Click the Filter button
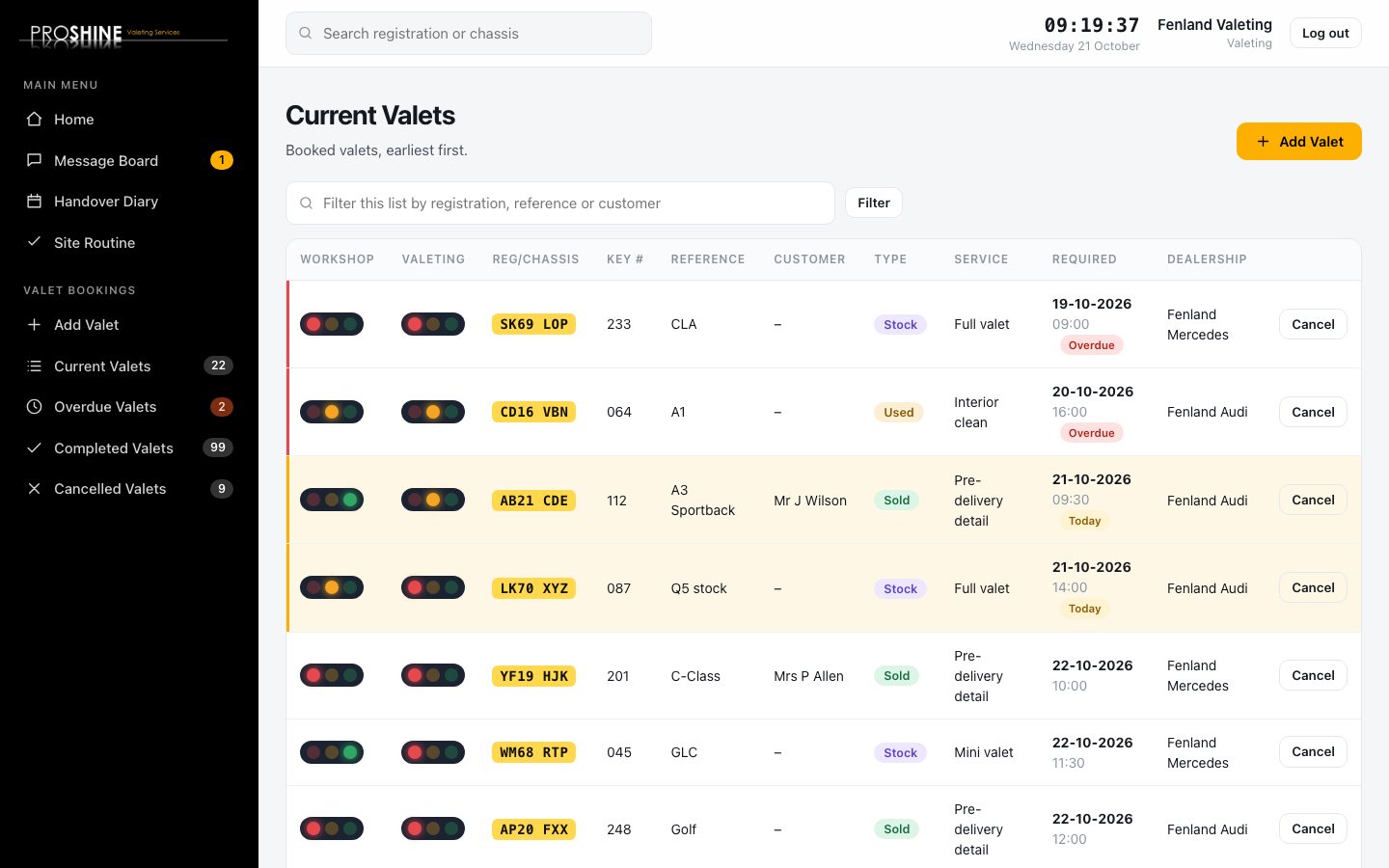 [x=874, y=203]
